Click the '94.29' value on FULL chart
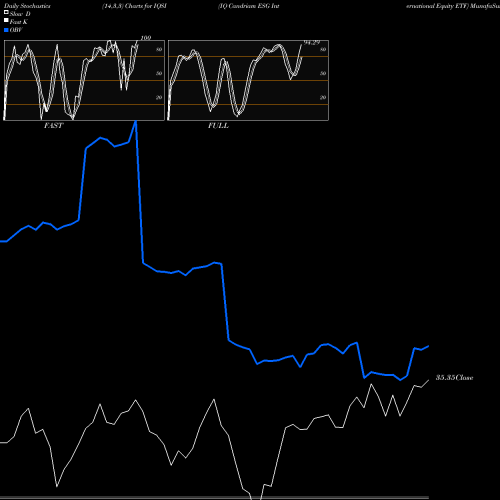 [x=312, y=42]
